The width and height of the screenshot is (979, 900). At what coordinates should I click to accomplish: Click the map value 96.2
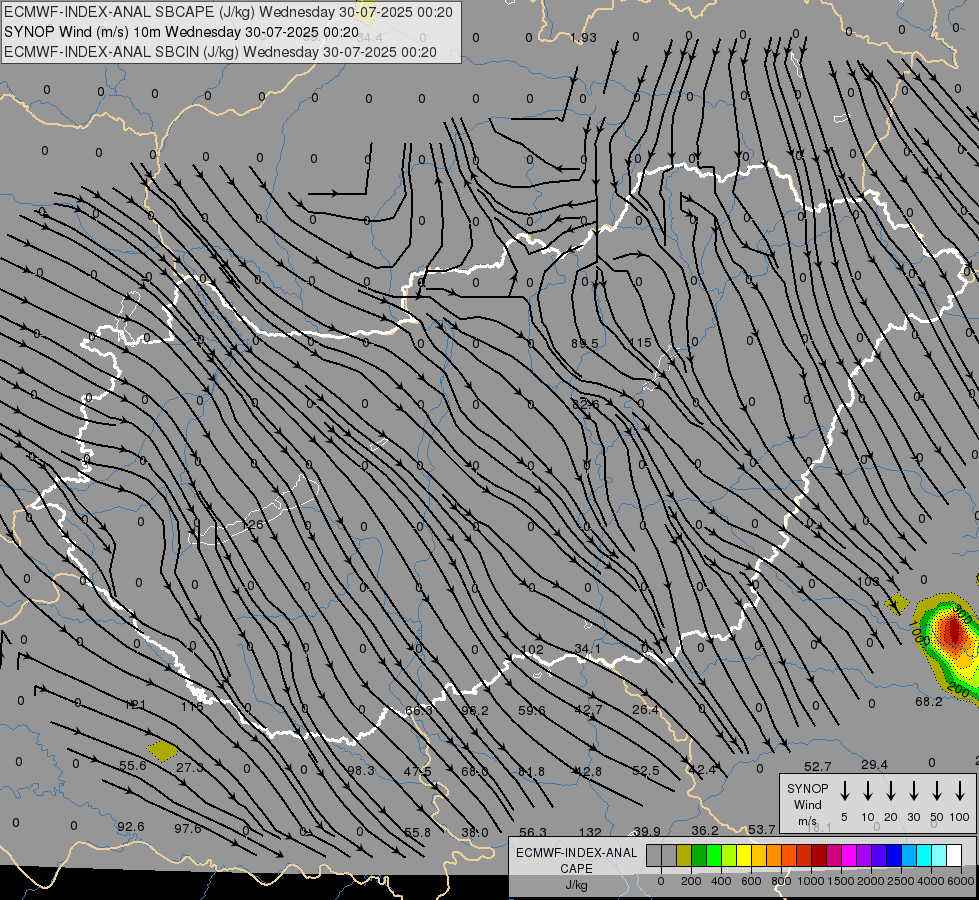475,710
